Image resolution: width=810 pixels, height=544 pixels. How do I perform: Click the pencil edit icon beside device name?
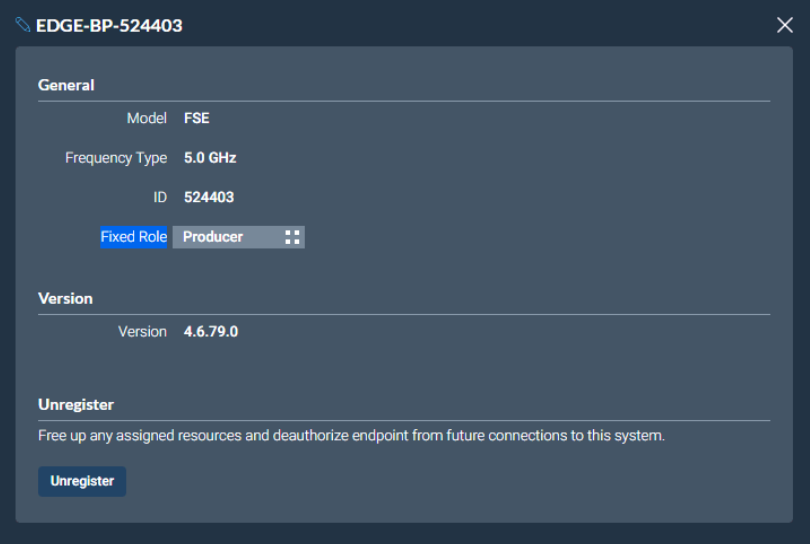(23, 25)
